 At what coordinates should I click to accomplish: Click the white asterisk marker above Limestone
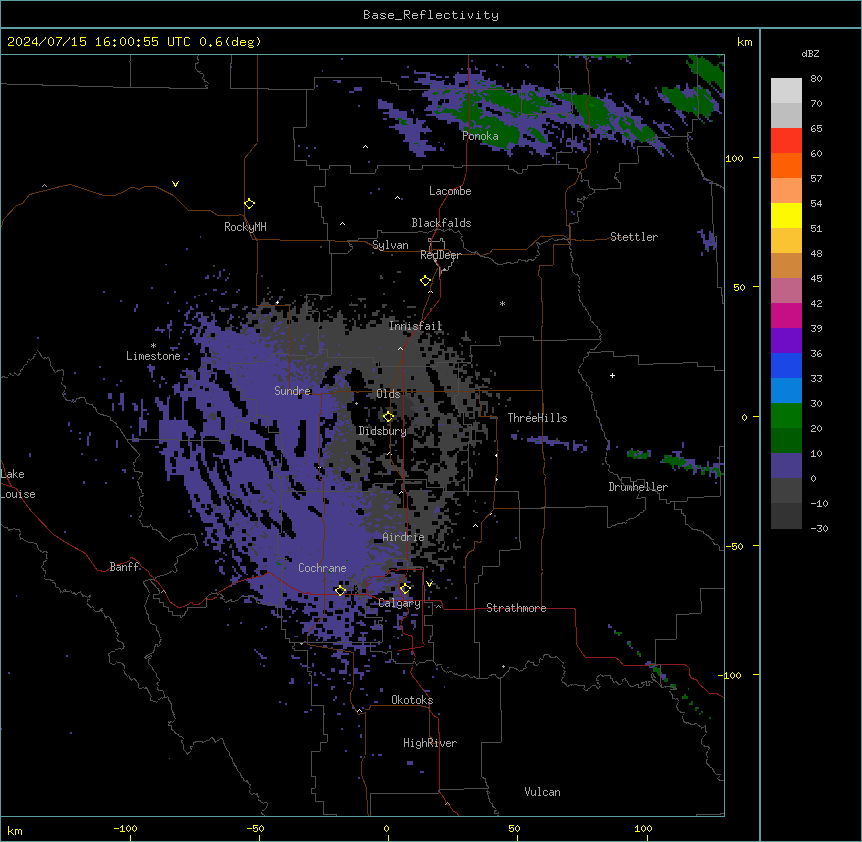point(153,346)
